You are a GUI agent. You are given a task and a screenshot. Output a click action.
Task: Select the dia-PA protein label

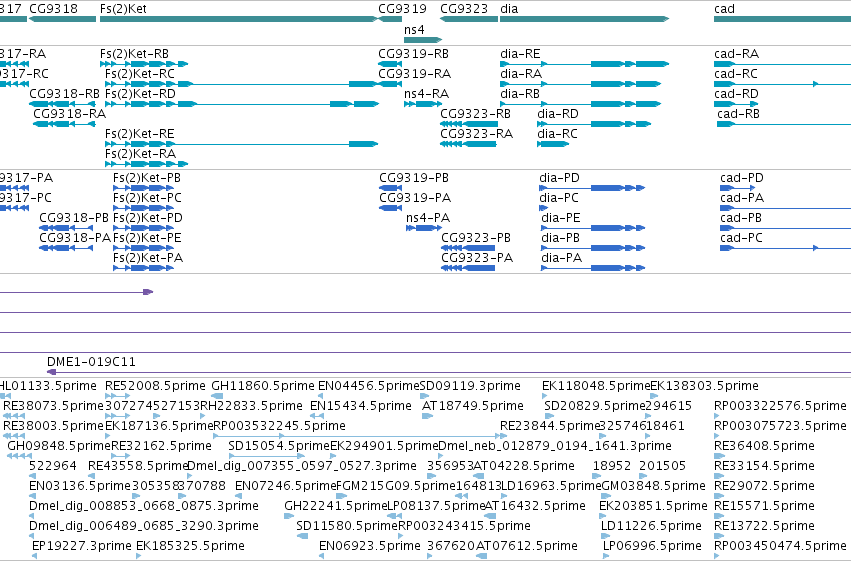561,258
